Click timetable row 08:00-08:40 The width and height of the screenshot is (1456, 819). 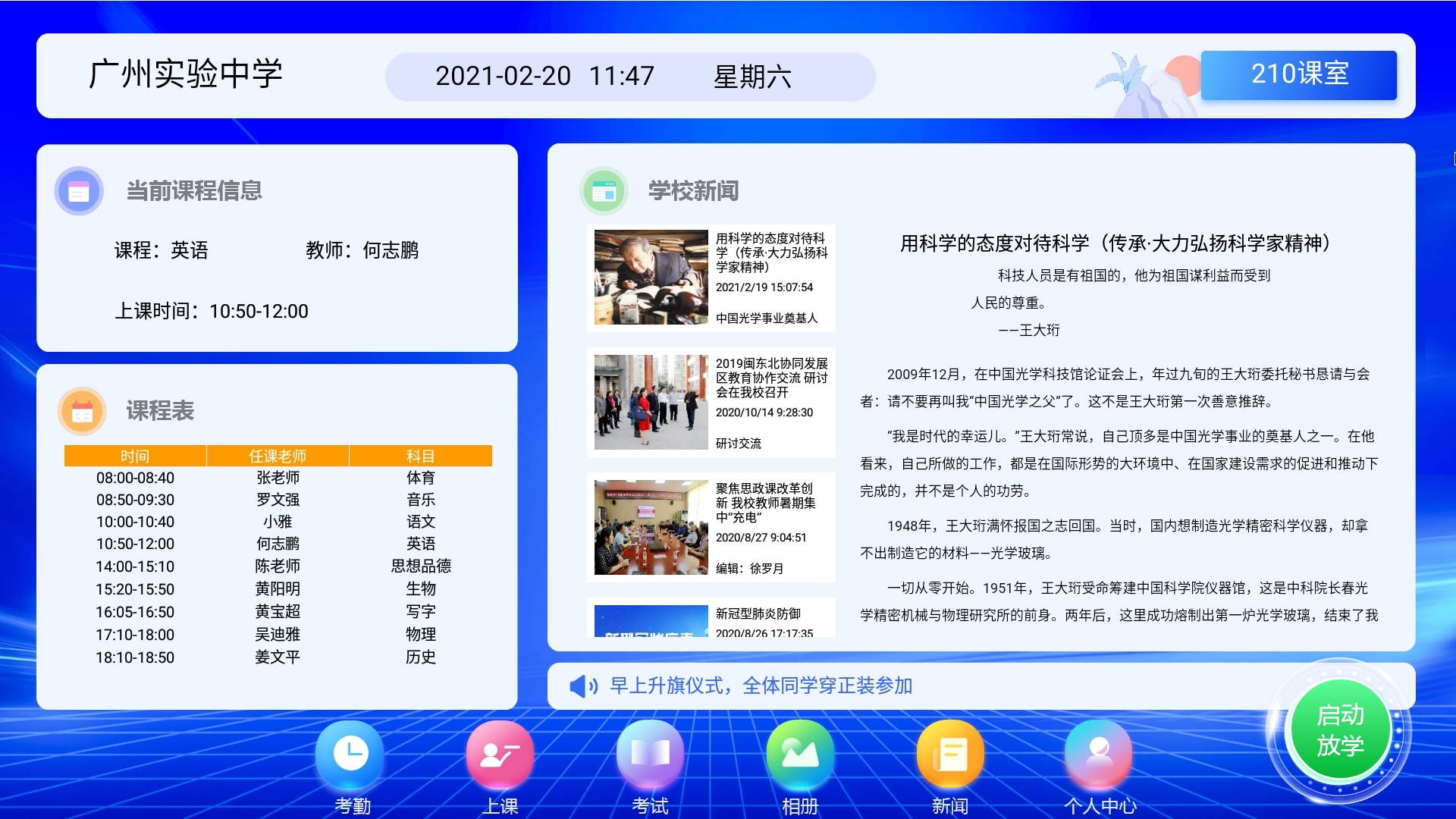point(278,478)
